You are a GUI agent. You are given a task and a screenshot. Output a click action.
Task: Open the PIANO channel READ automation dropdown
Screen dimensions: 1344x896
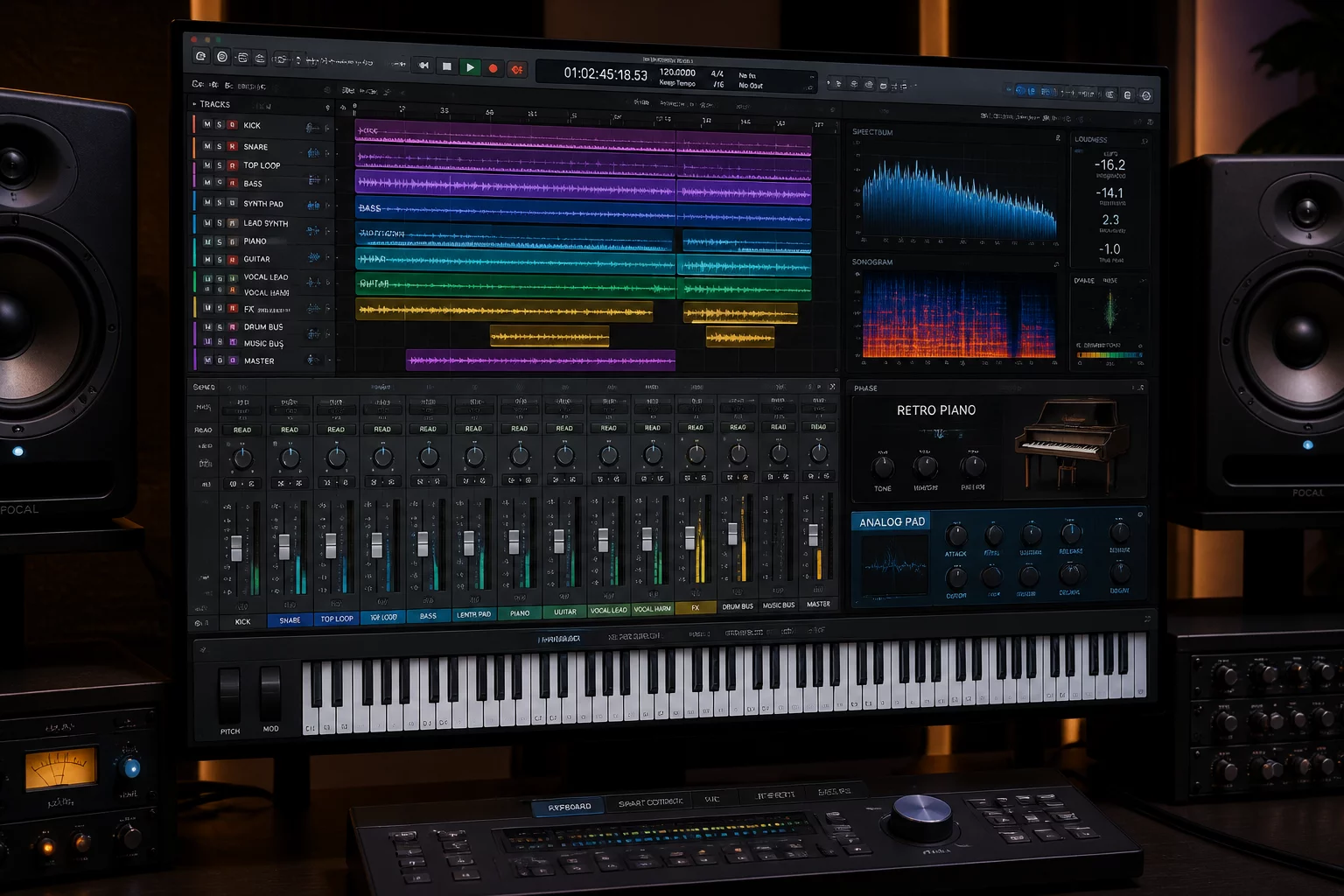click(x=519, y=429)
